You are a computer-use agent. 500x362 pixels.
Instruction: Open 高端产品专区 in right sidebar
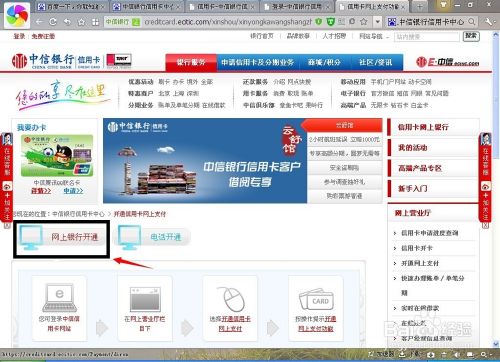tap(433, 168)
